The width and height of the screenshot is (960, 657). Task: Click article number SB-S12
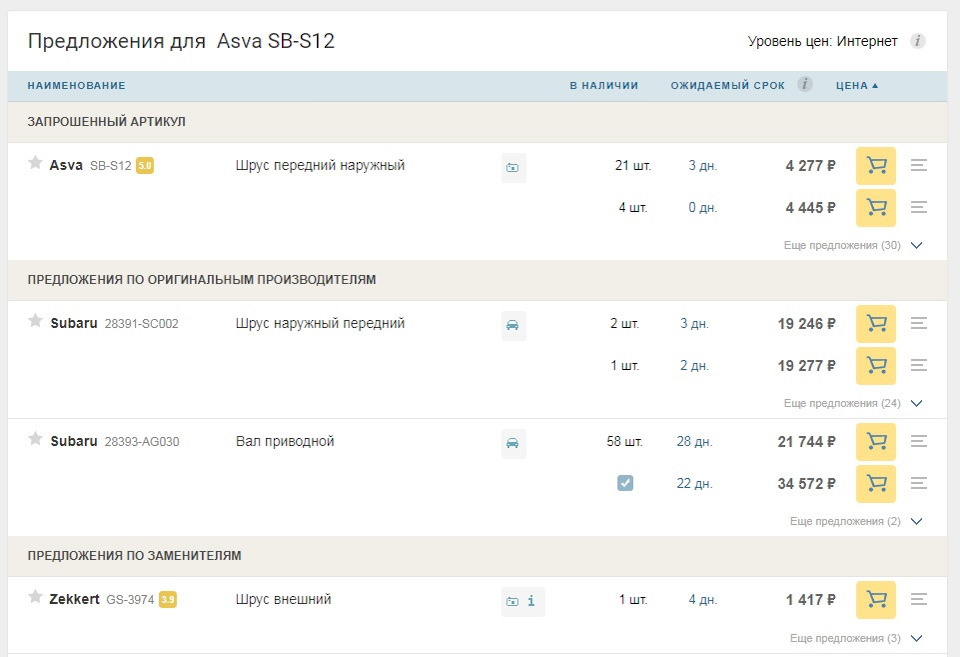pos(111,166)
